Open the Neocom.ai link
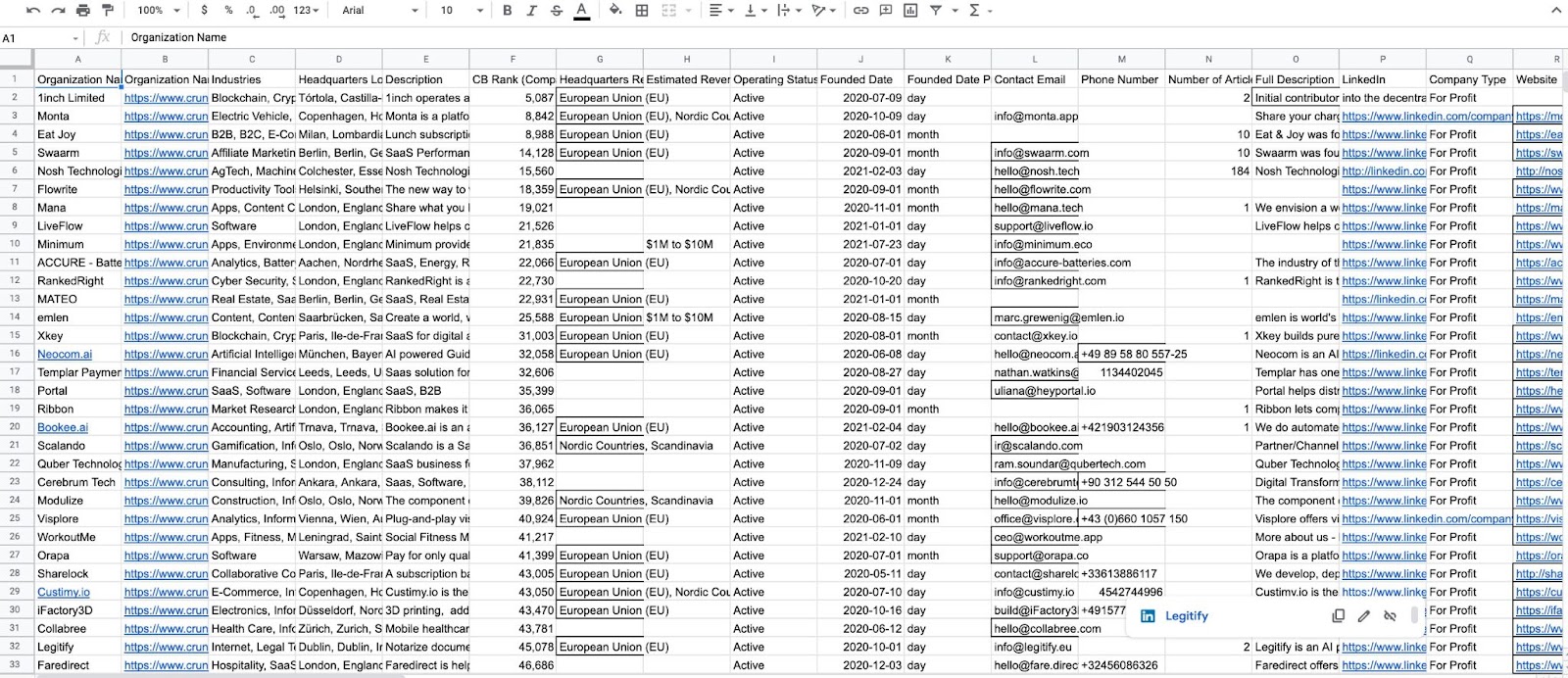Image resolution: width=1568 pixels, height=678 pixels. tap(65, 355)
